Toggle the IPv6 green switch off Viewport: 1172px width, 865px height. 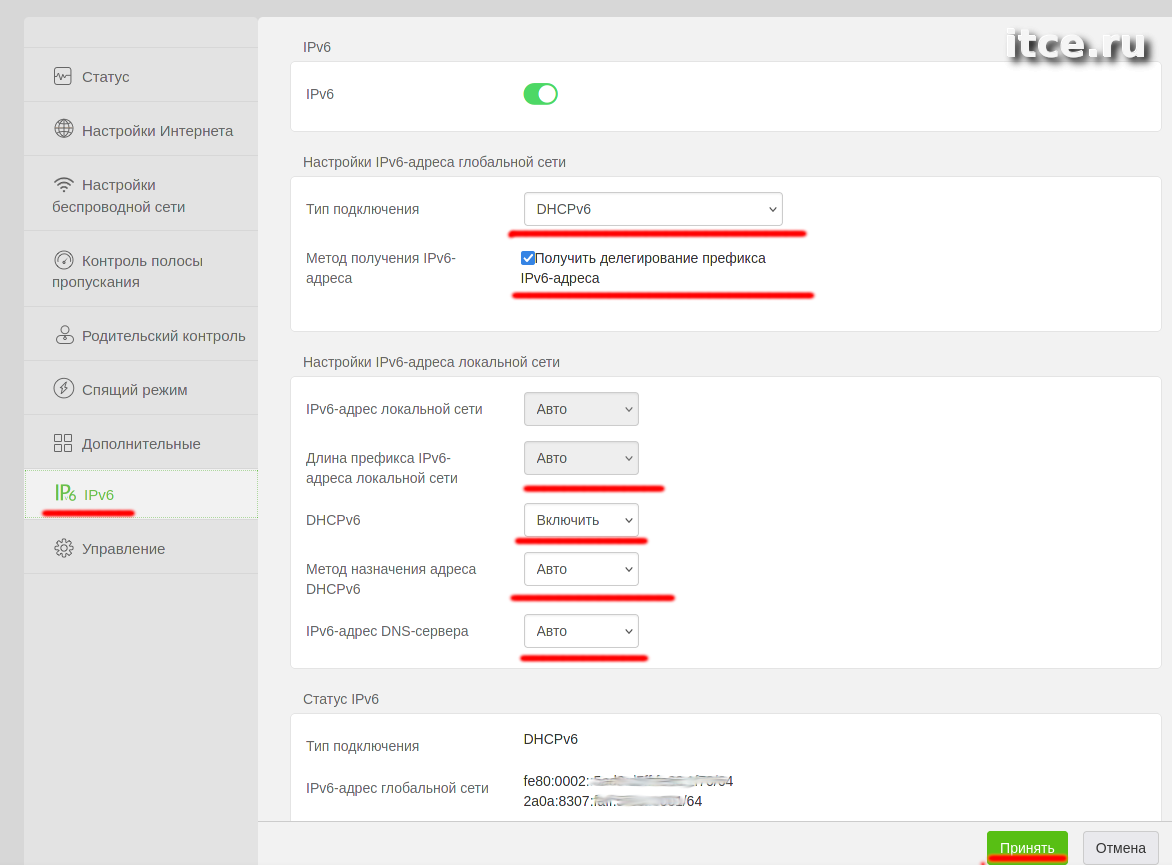click(540, 94)
